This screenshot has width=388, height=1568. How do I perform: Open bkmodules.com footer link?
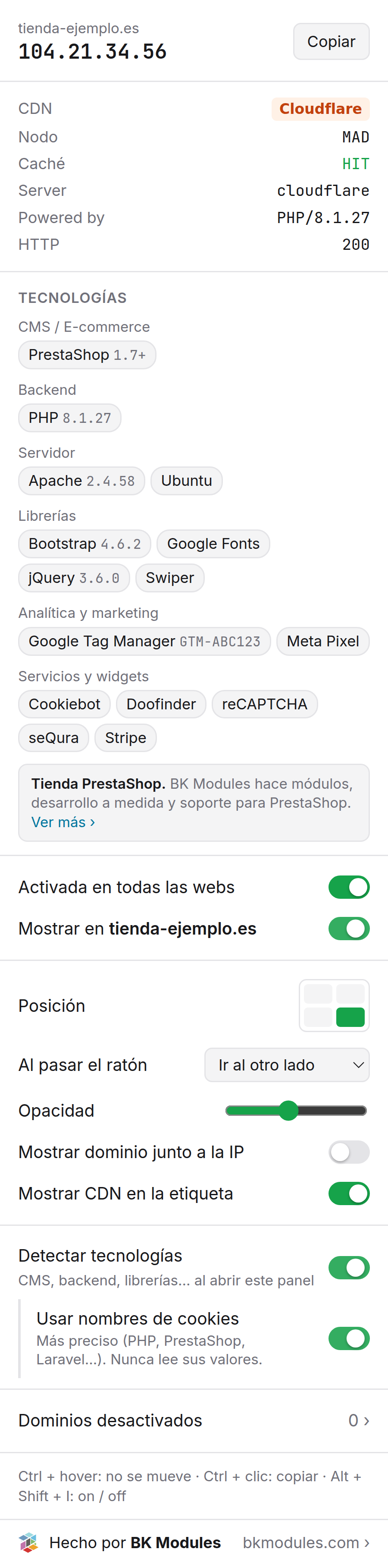pos(306,1543)
